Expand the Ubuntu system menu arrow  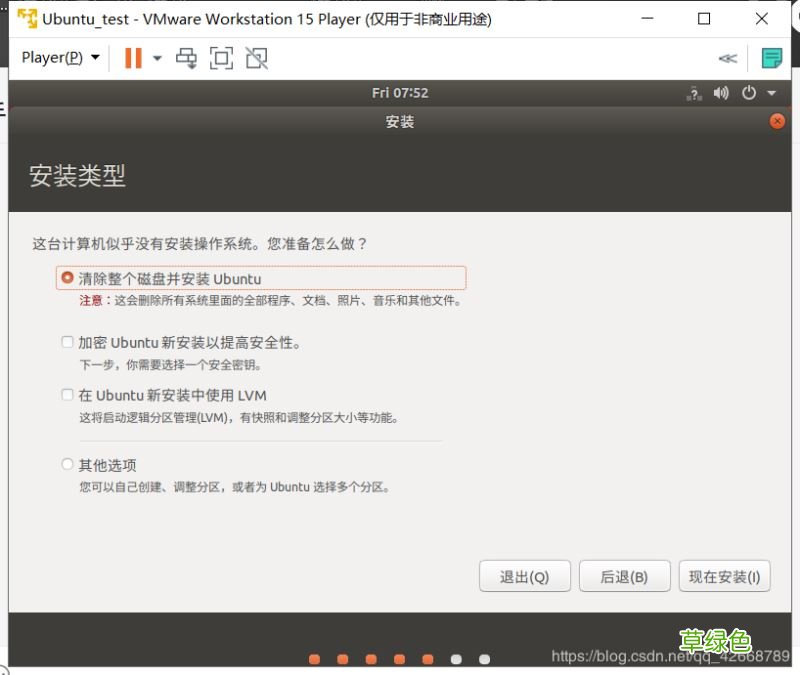click(x=771, y=93)
